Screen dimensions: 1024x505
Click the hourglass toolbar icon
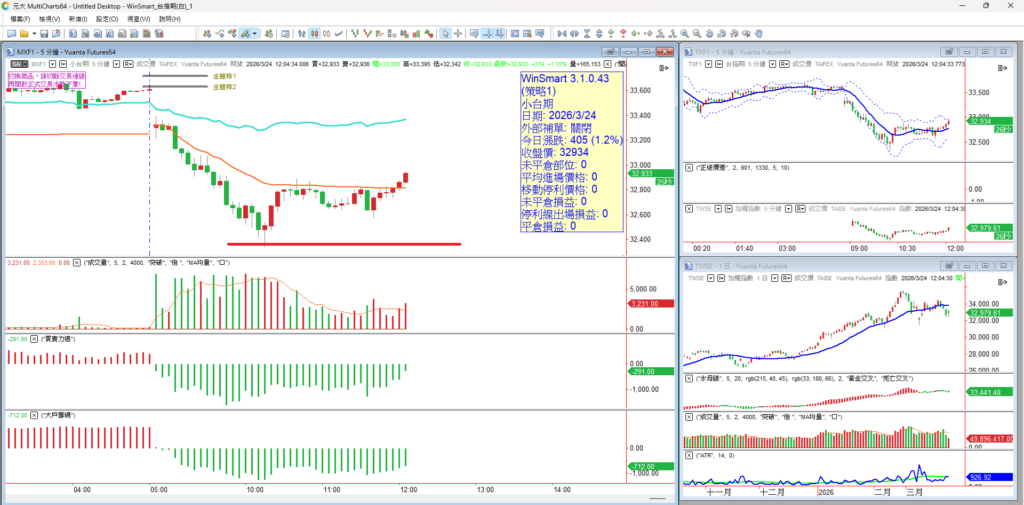coord(587,33)
